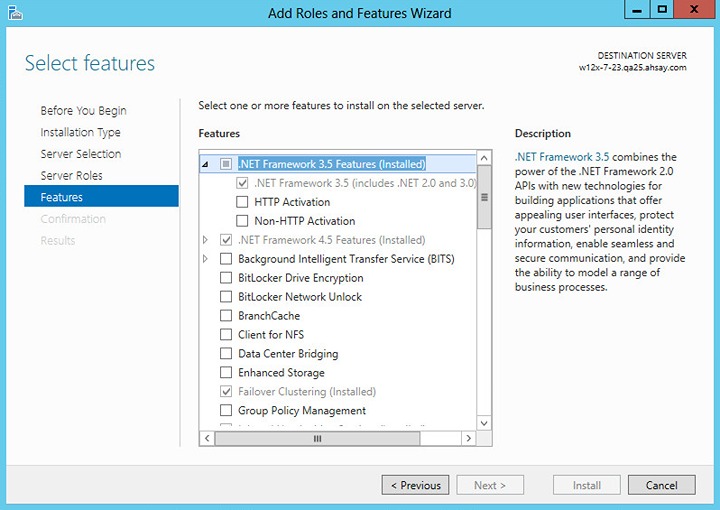Expand Background Intelligent Transfer Service (BITS)
Viewport: 720px width, 510px height.
[206, 259]
